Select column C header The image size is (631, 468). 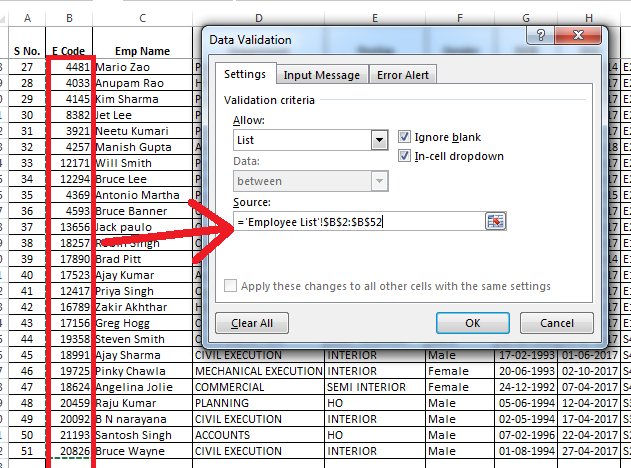click(142, 18)
